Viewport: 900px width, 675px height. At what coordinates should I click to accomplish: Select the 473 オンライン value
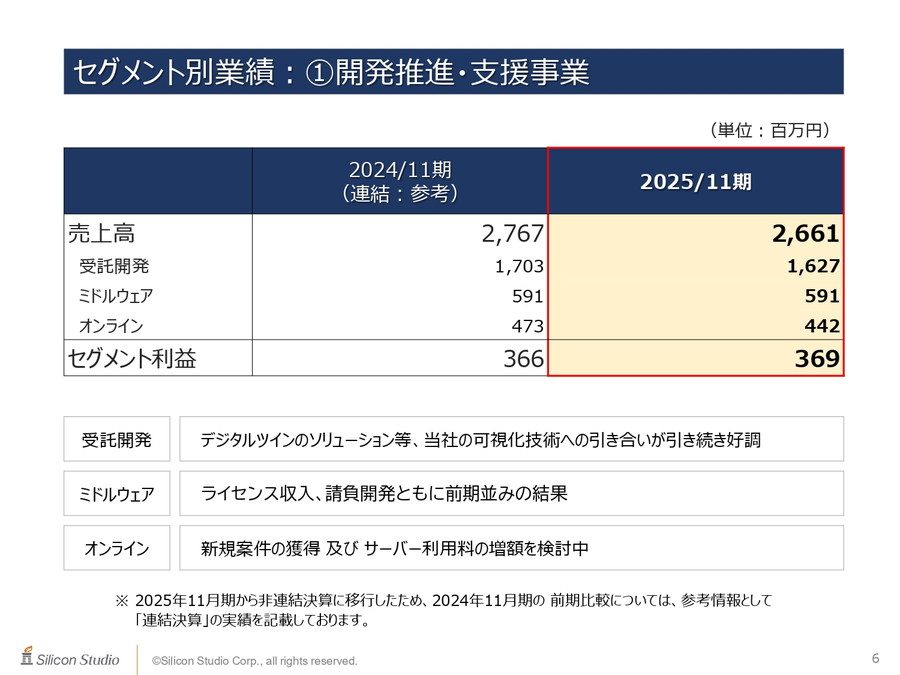pyautogui.click(x=526, y=326)
